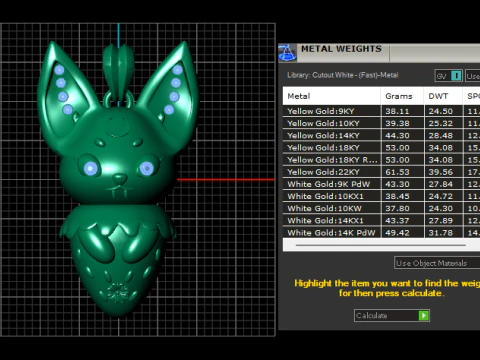Select the Yellow Gold:9KY row
This screenshot has width=480, height=360.
pyautogui.click(x=381, y=111)
